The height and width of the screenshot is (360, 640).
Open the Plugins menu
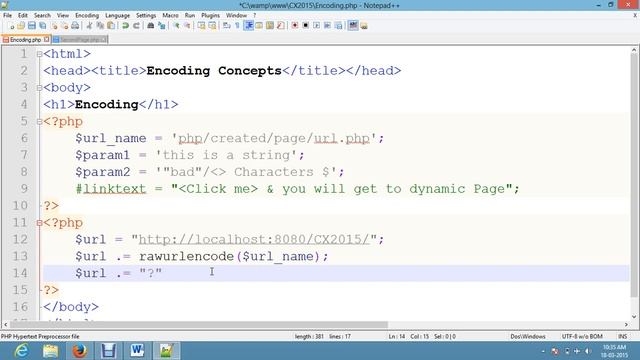(210, 16)
